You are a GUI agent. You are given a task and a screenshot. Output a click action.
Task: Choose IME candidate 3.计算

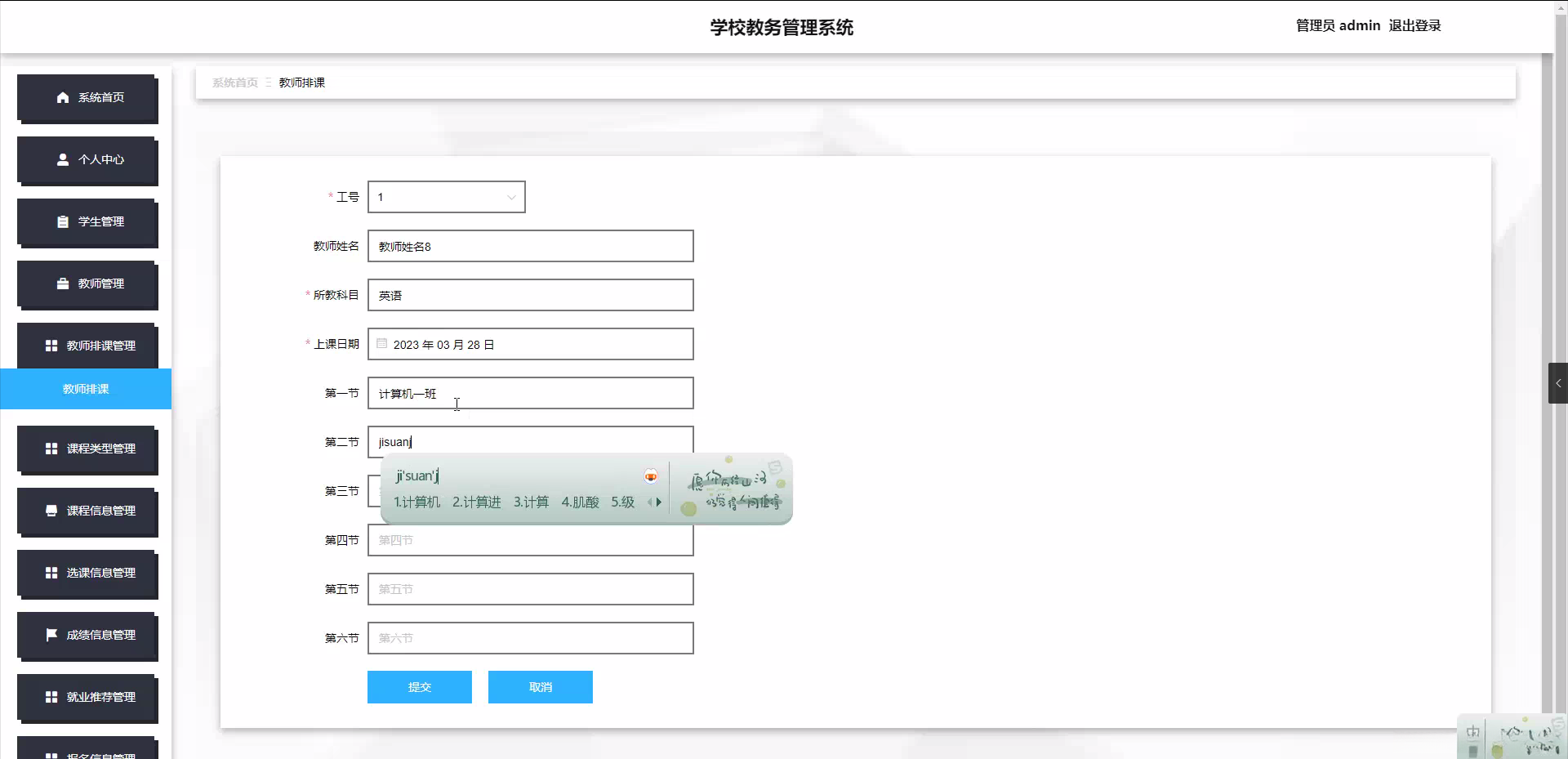(531, 502)
